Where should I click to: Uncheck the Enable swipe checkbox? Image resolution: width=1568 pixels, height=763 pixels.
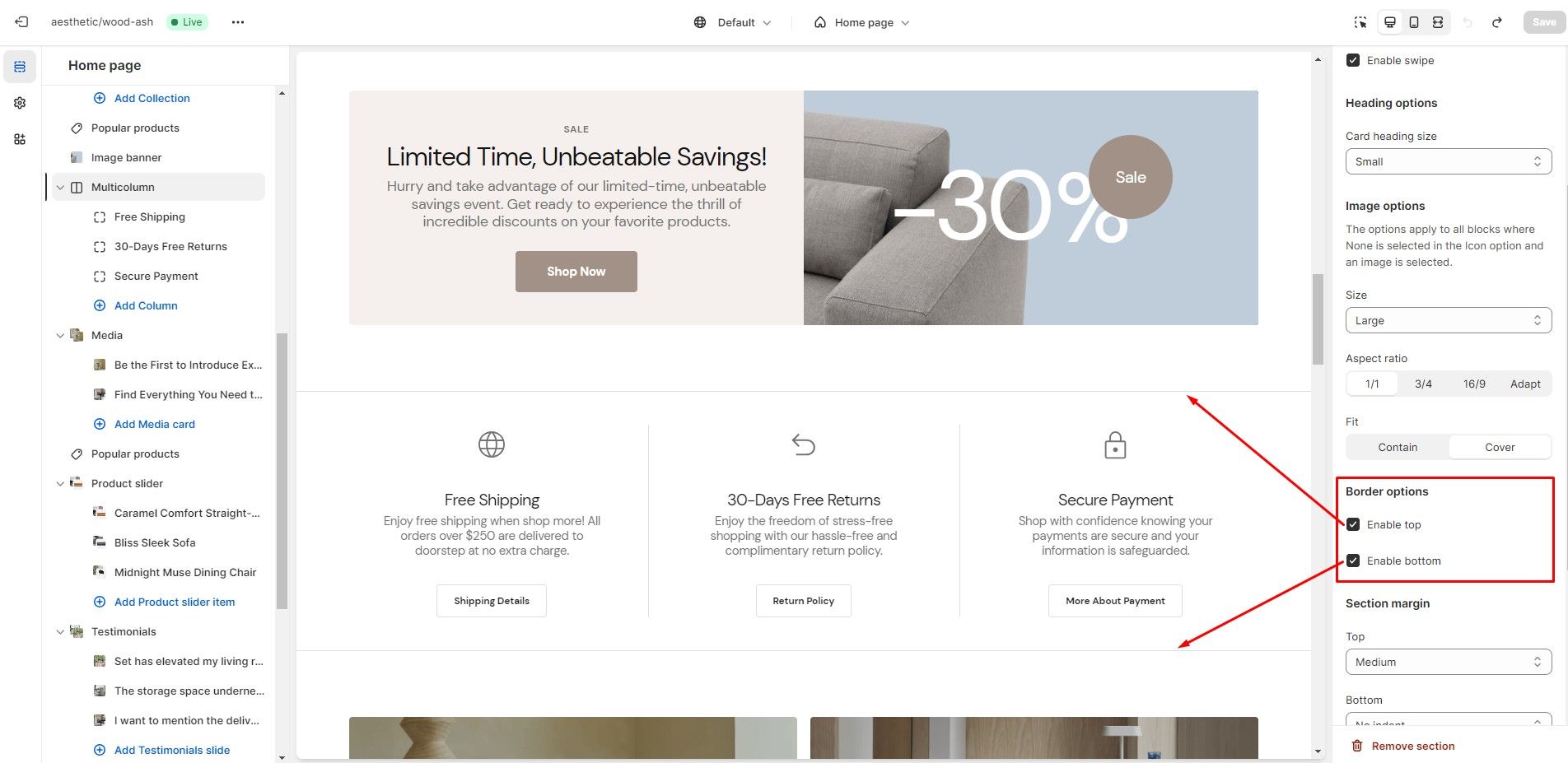1353,60
